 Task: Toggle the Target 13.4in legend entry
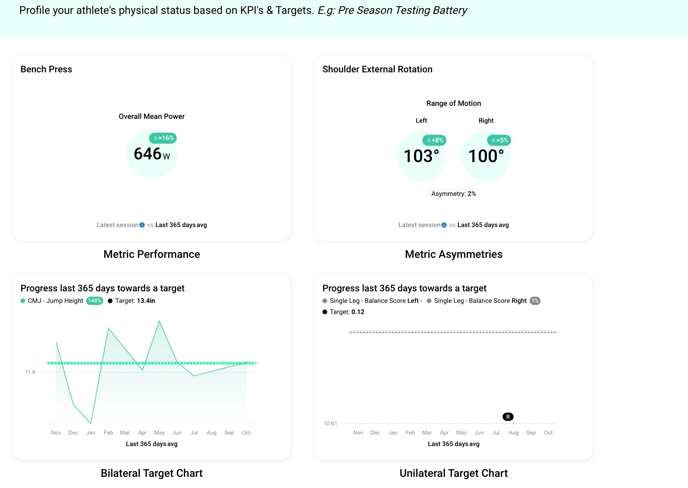point(133,301)
